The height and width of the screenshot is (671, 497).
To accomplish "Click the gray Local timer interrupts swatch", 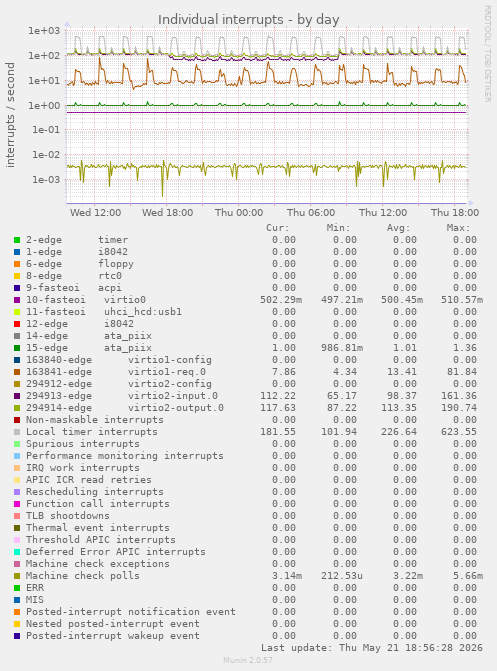I will pyautogui.click(x=17, y=432).
